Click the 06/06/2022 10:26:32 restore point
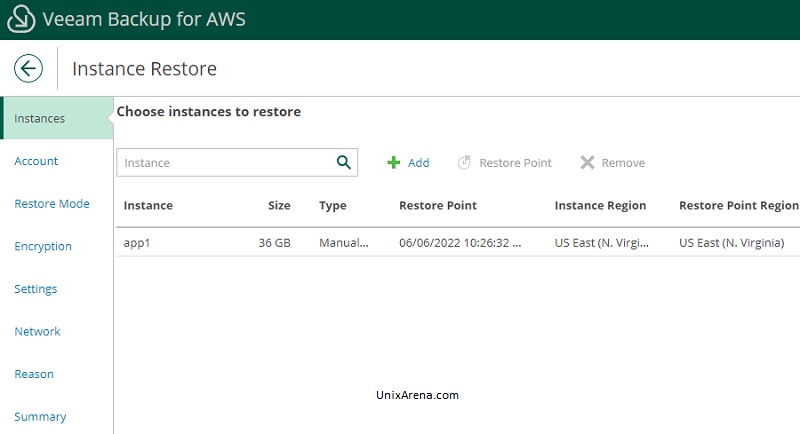The width and height of the screenshot is (800, 434). point(460,243)
